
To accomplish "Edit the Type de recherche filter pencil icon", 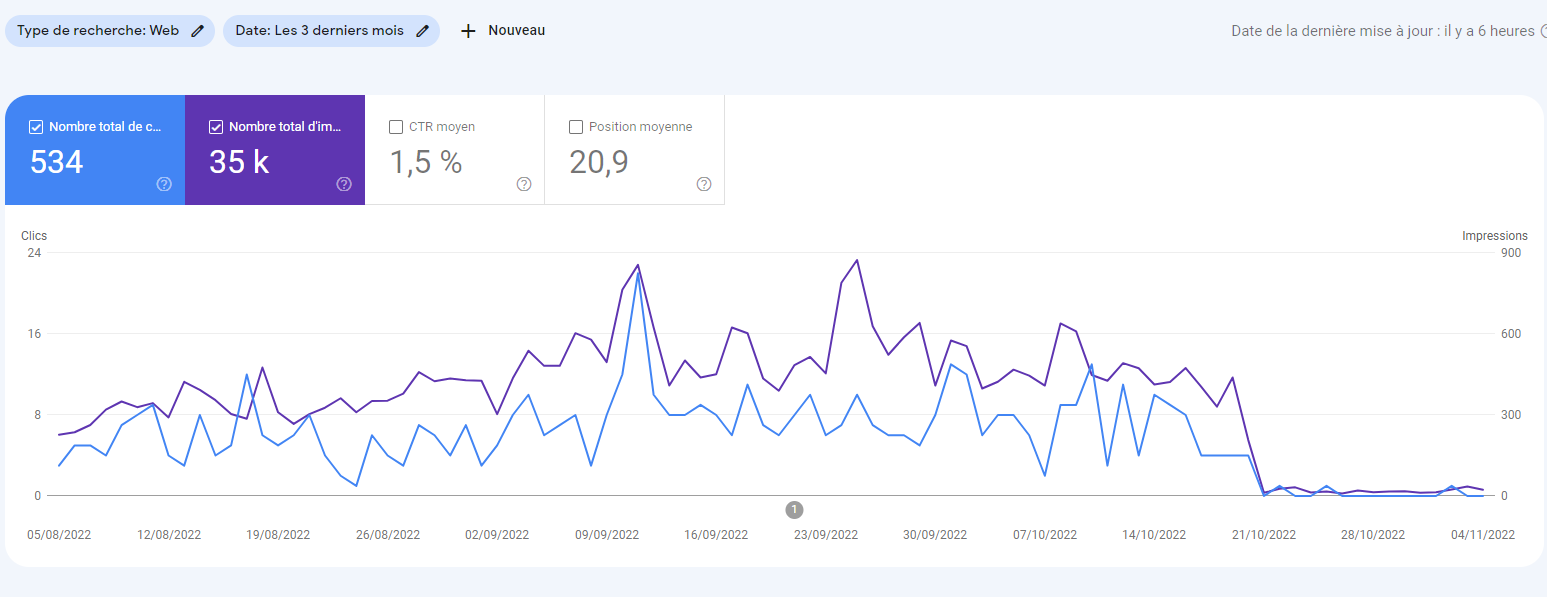I will click(x=197, y=31).
